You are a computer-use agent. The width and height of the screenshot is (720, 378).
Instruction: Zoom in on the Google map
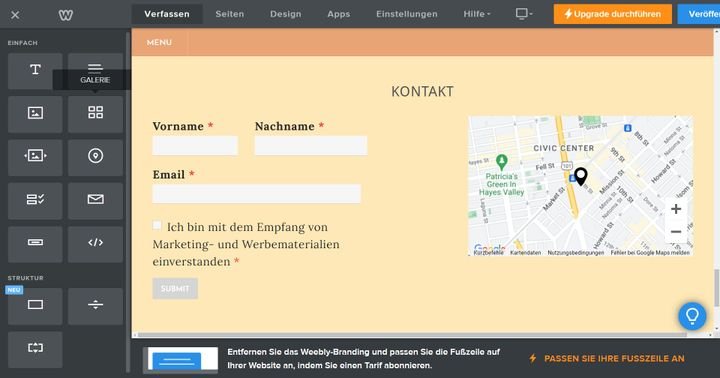pyautogui.click(x=676, y=209)
